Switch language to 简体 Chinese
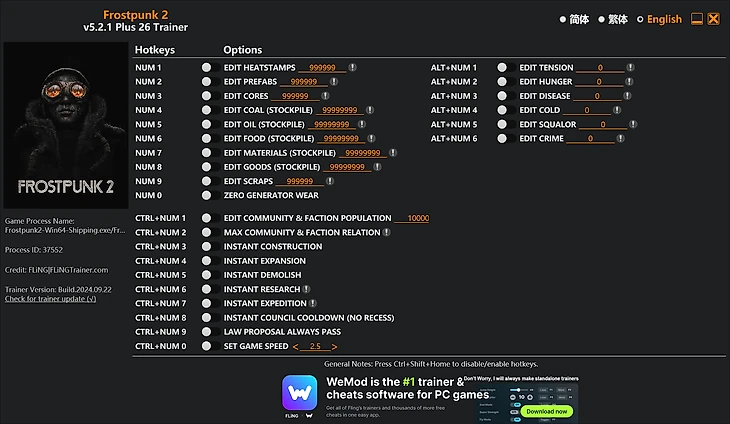This screenshot has width=730, height=424. pyautogui.click(x=574, y=20)
